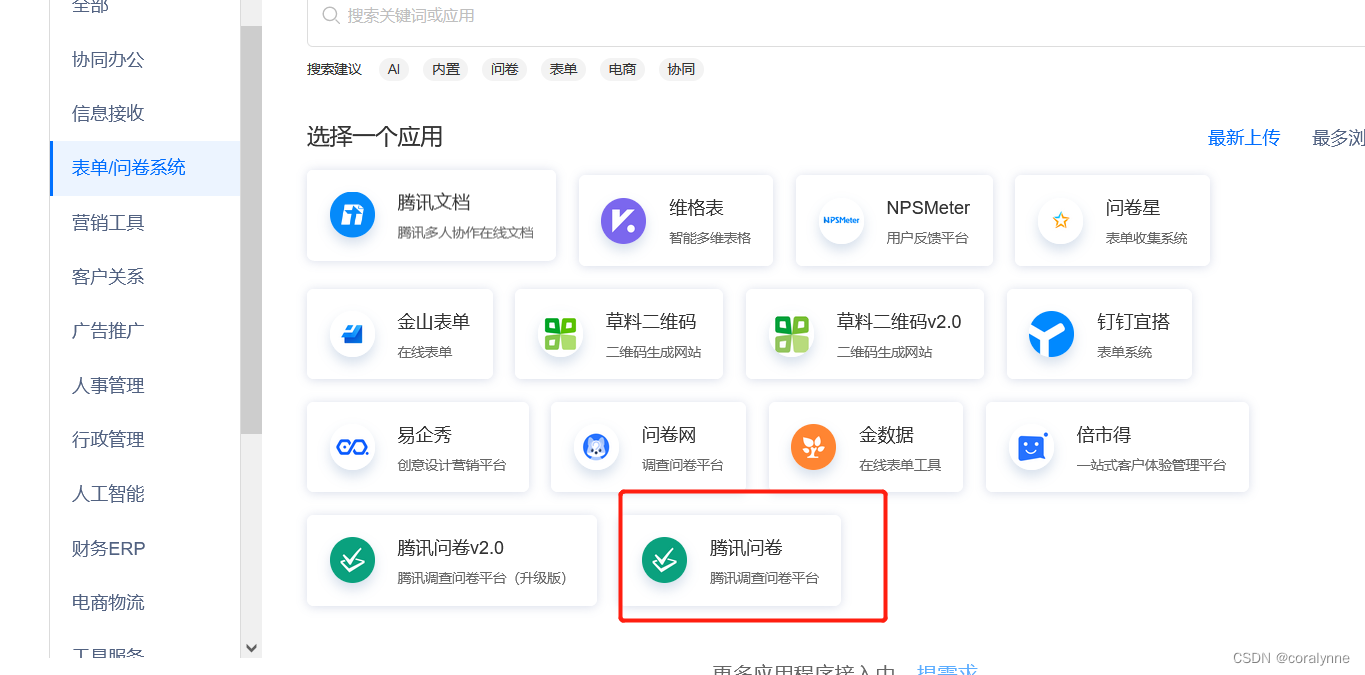Click the 调查问卷平台 description under 问卷网
Viewport: 1365px width, 675px height.
(x=683, y=465)
